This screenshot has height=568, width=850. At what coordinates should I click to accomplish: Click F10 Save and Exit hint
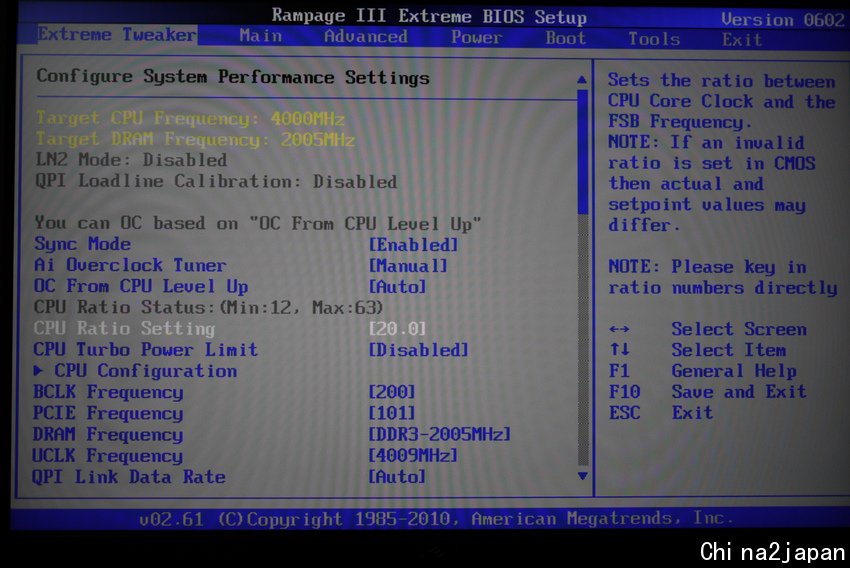pyautogui.click(x=707, y=392)
